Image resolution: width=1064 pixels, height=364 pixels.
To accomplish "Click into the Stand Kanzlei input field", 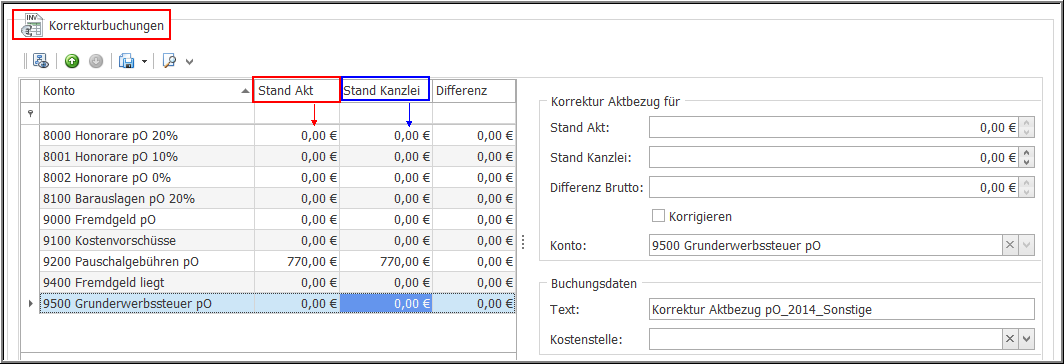I will point(834,158).
